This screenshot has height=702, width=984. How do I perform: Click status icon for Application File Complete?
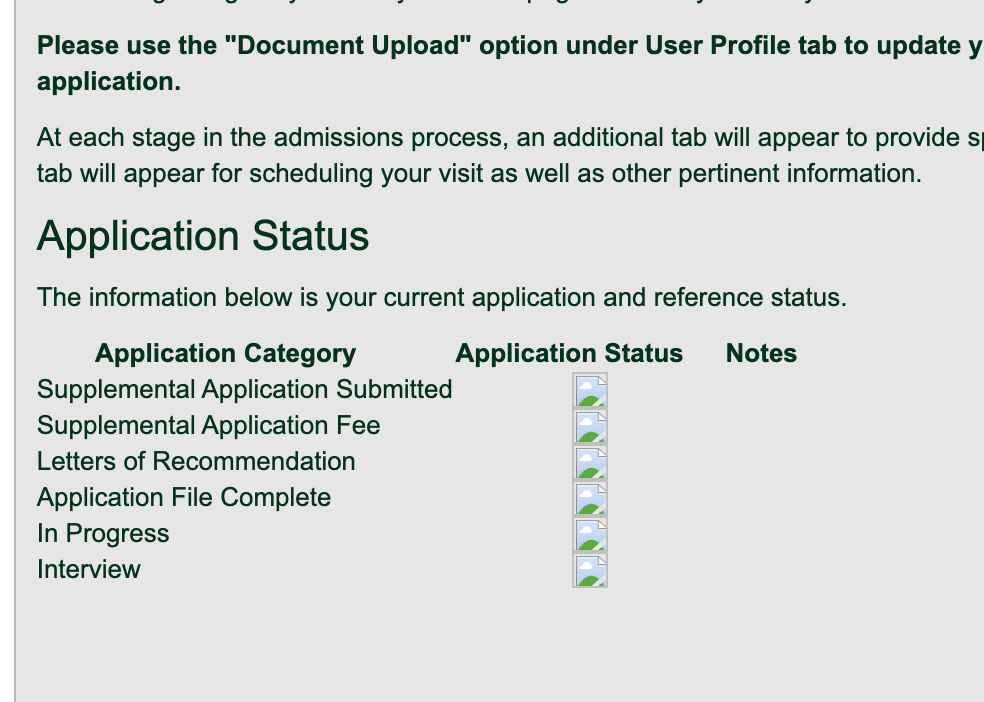coord(590,498)
